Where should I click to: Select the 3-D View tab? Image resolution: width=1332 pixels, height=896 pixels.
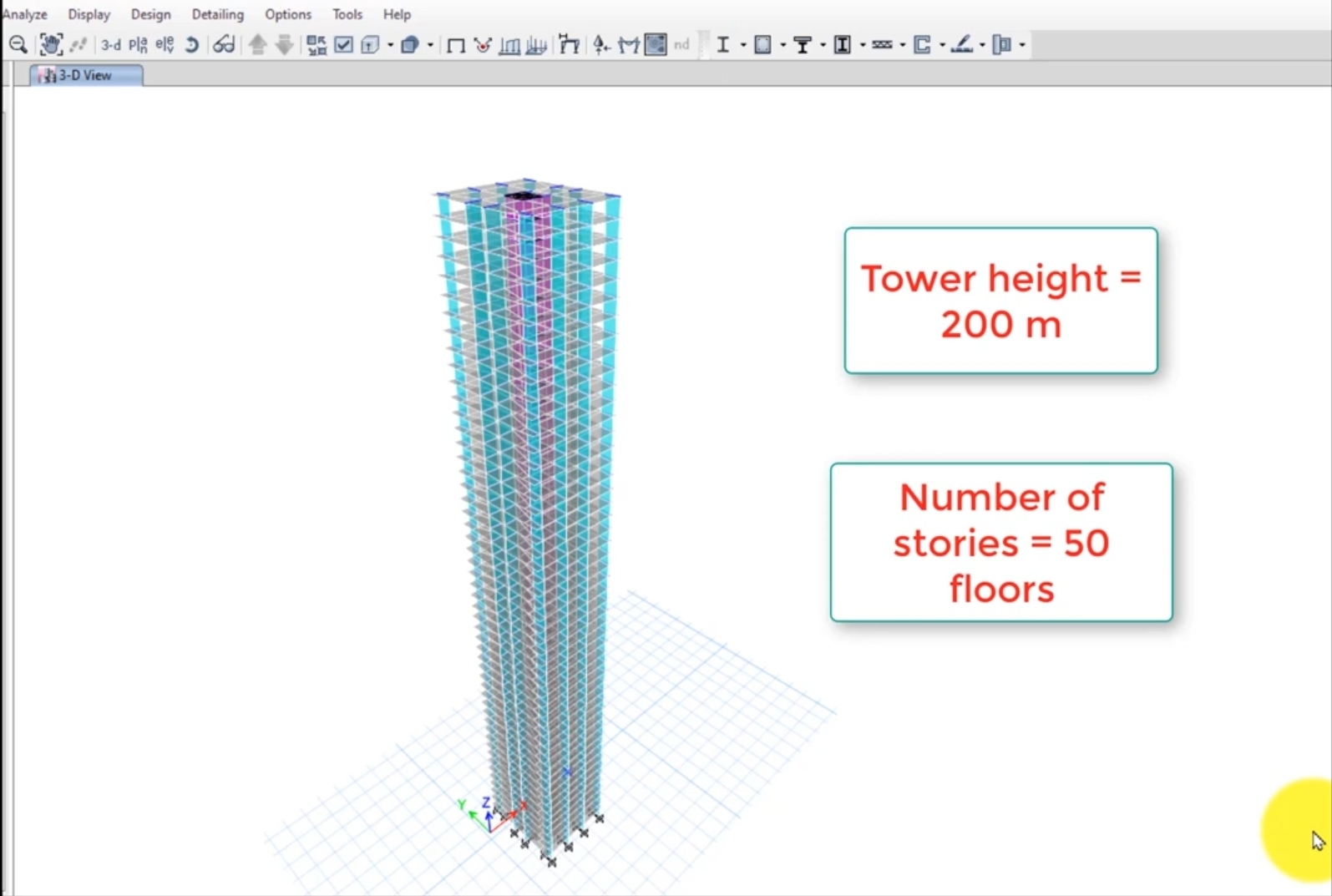click(86, 75)
